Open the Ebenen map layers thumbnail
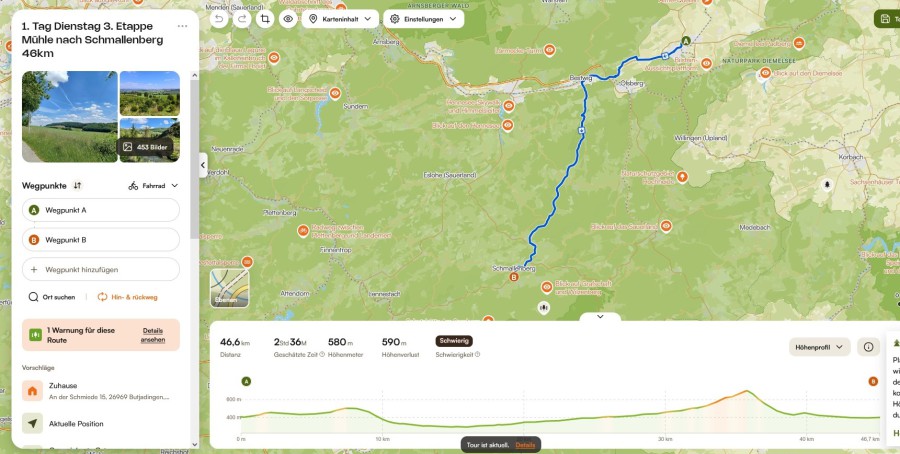This screenshot has width=900, height=454. pyautogui.click(x=230, y=288)
